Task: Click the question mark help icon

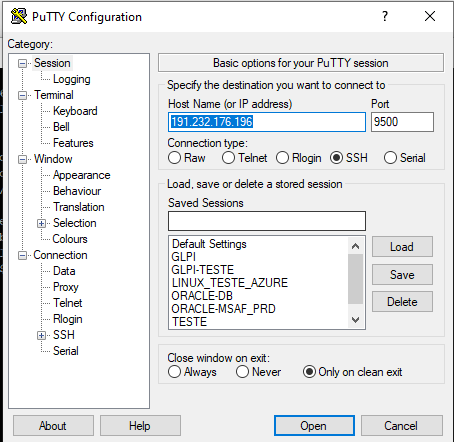Action: tap(385, 16)
